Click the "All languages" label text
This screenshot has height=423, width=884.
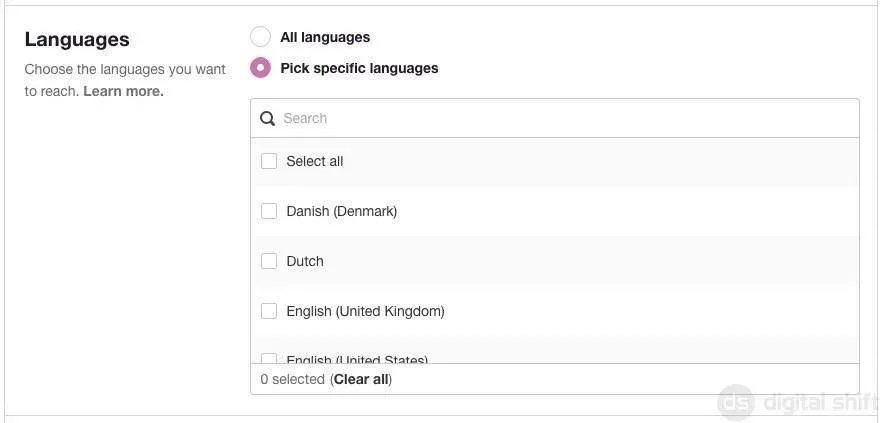(x=325, y=37)
